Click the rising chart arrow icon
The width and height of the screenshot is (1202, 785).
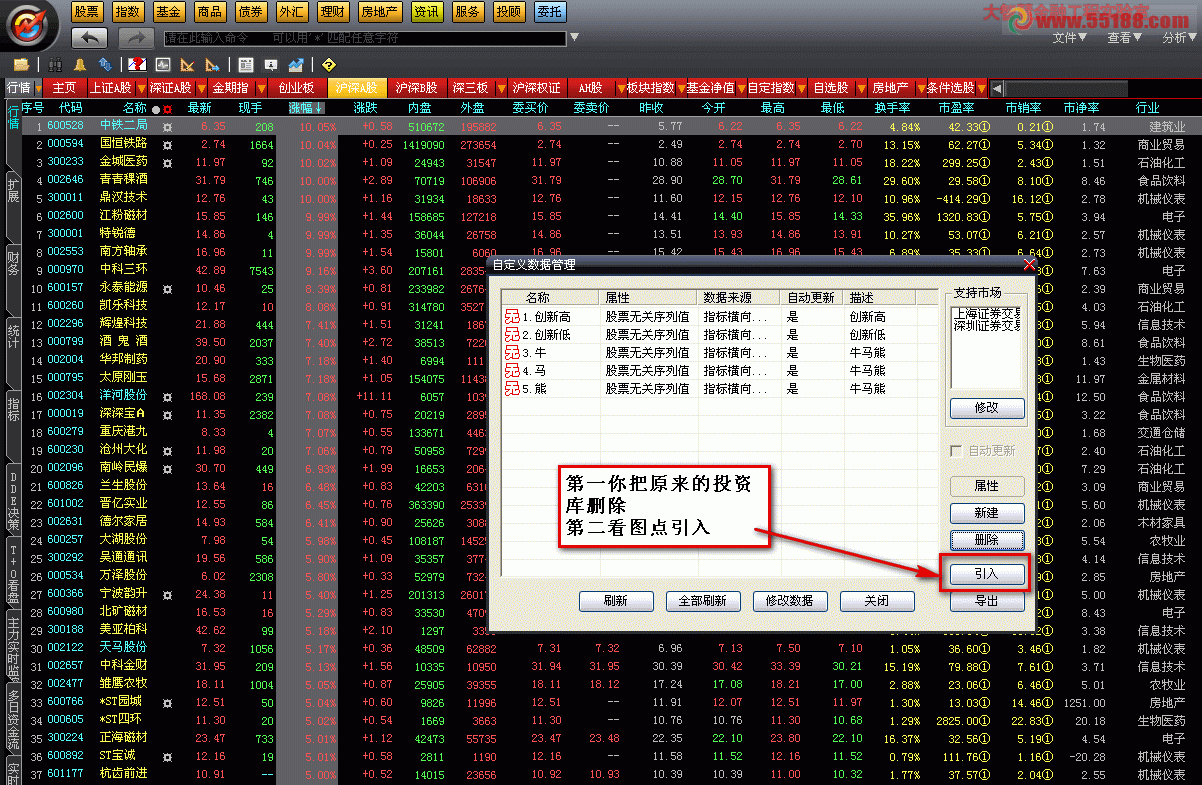point(295,65)
